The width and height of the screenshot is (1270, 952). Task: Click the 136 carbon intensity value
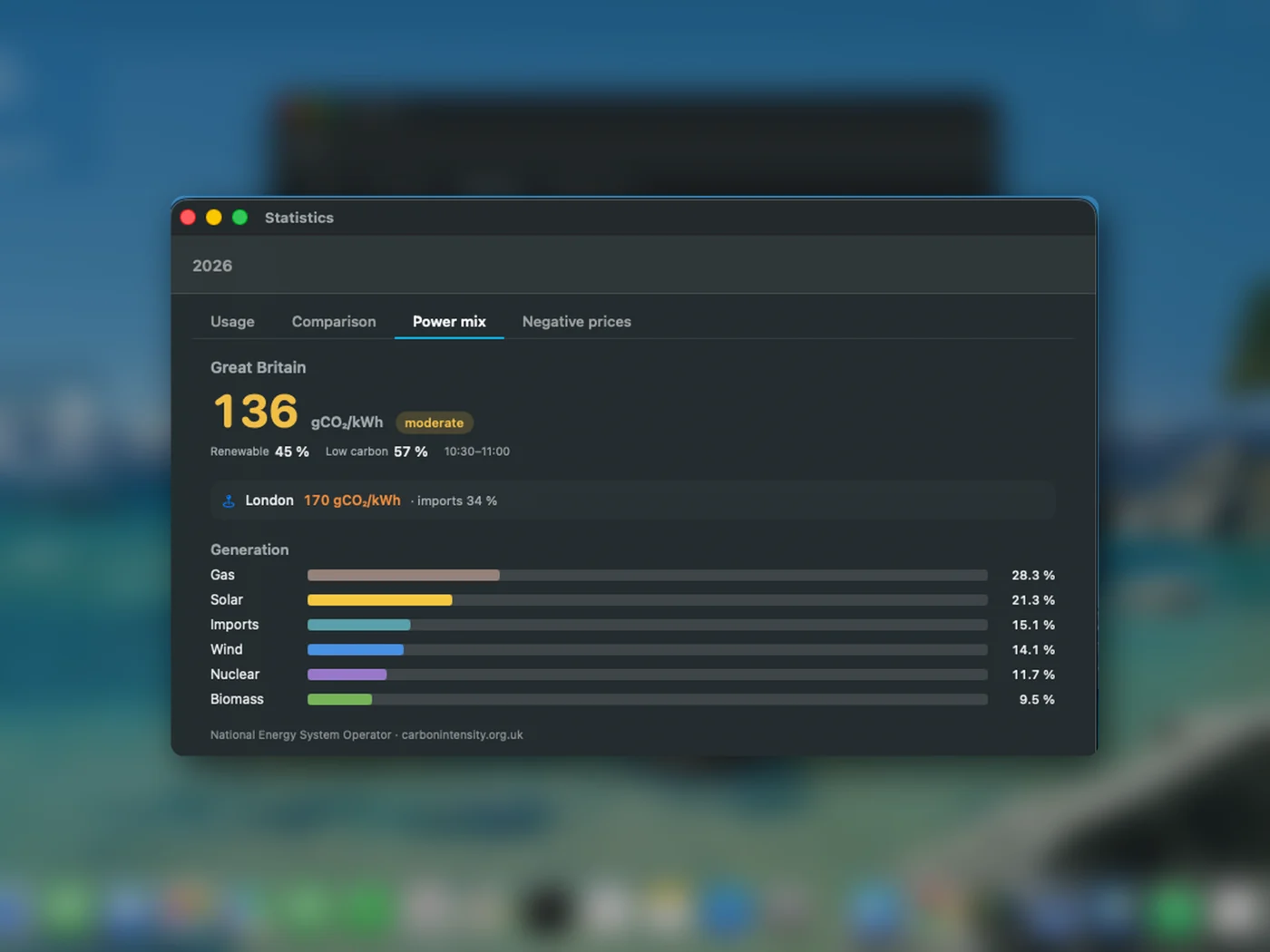(x=256, y=412)
